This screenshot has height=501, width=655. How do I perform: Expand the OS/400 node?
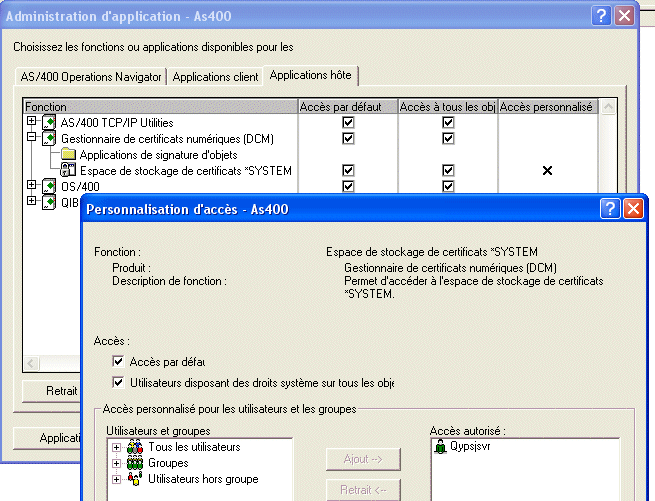31,184
